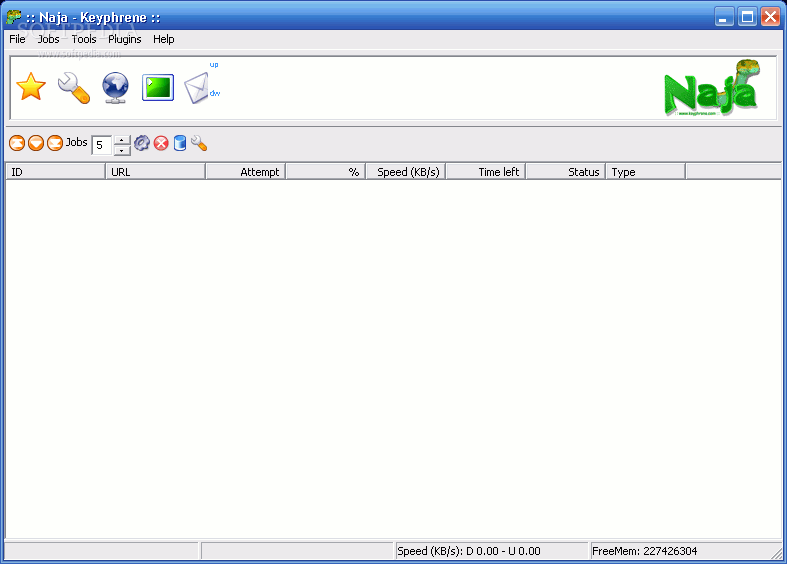Image resolution: width=787 pixels, height=564 pixels.
Task: Sort by the % column header
Action: click(326, 172)
